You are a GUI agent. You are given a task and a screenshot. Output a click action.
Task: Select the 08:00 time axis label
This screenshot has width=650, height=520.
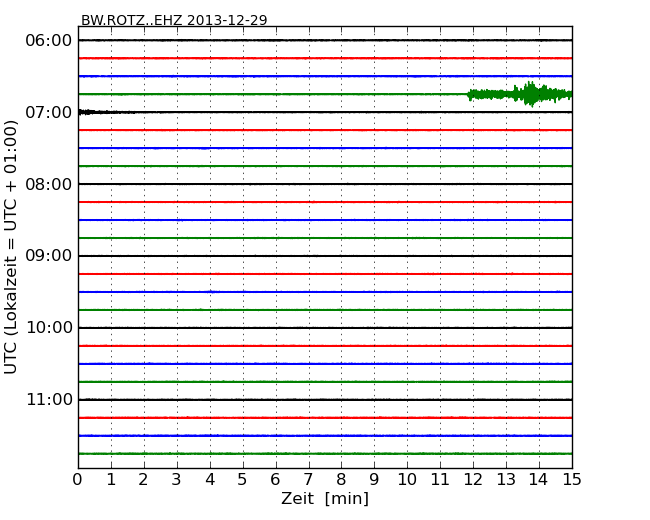coord(49,184)
